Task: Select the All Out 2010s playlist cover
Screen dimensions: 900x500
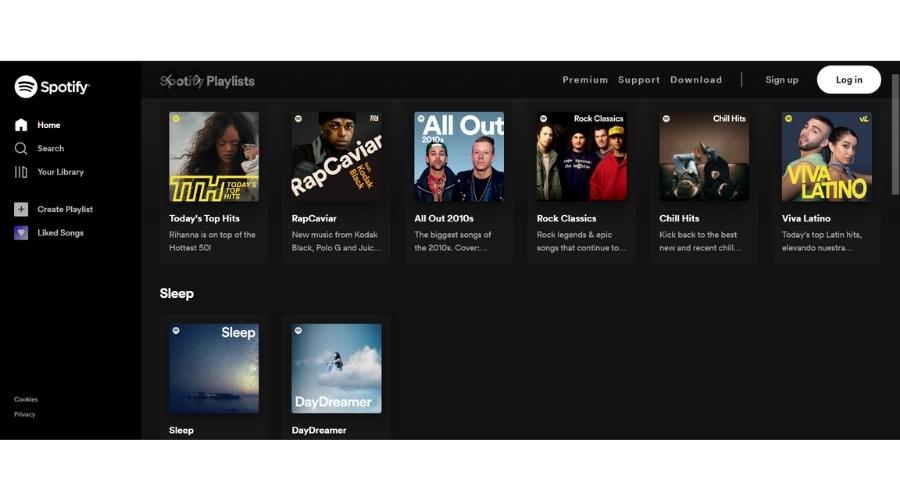Action: click(x=459, y=156)
